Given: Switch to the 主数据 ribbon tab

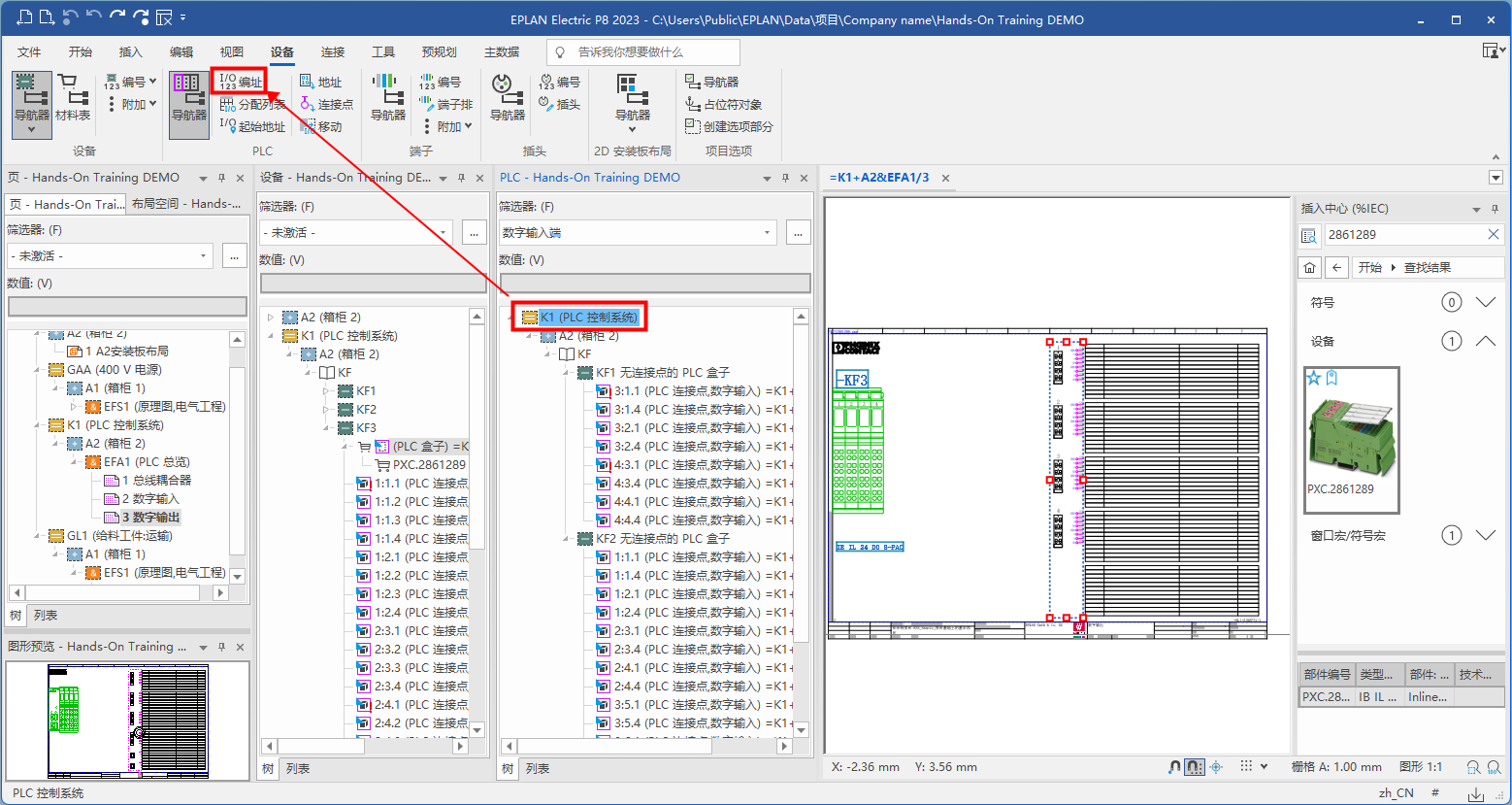Looking at the screenshot, I should 501,51.
